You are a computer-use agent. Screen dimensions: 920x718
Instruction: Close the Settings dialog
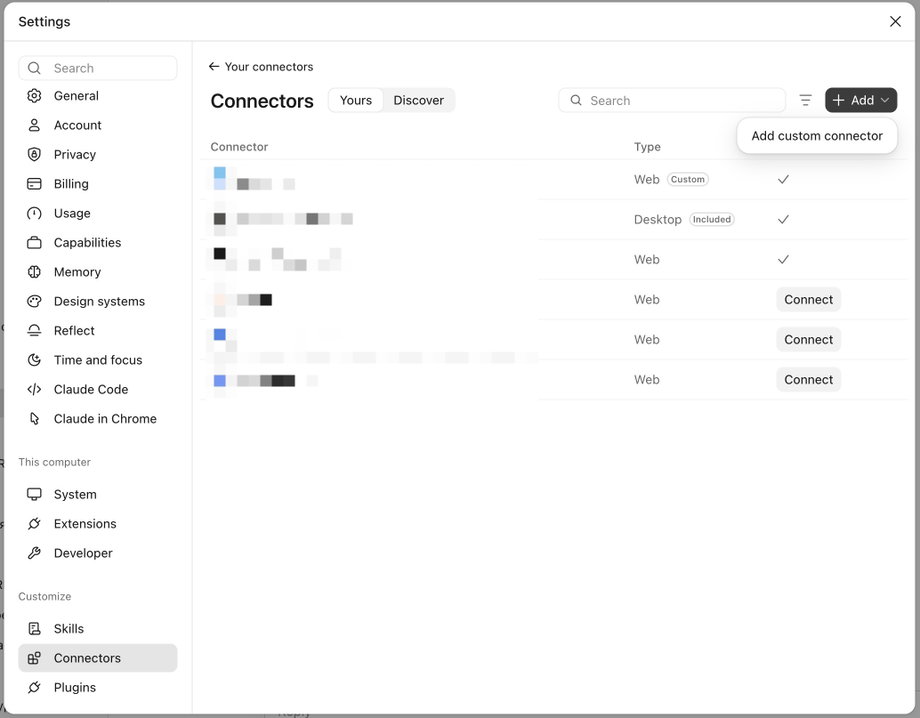pyautogui.click(x=895, y=22)
